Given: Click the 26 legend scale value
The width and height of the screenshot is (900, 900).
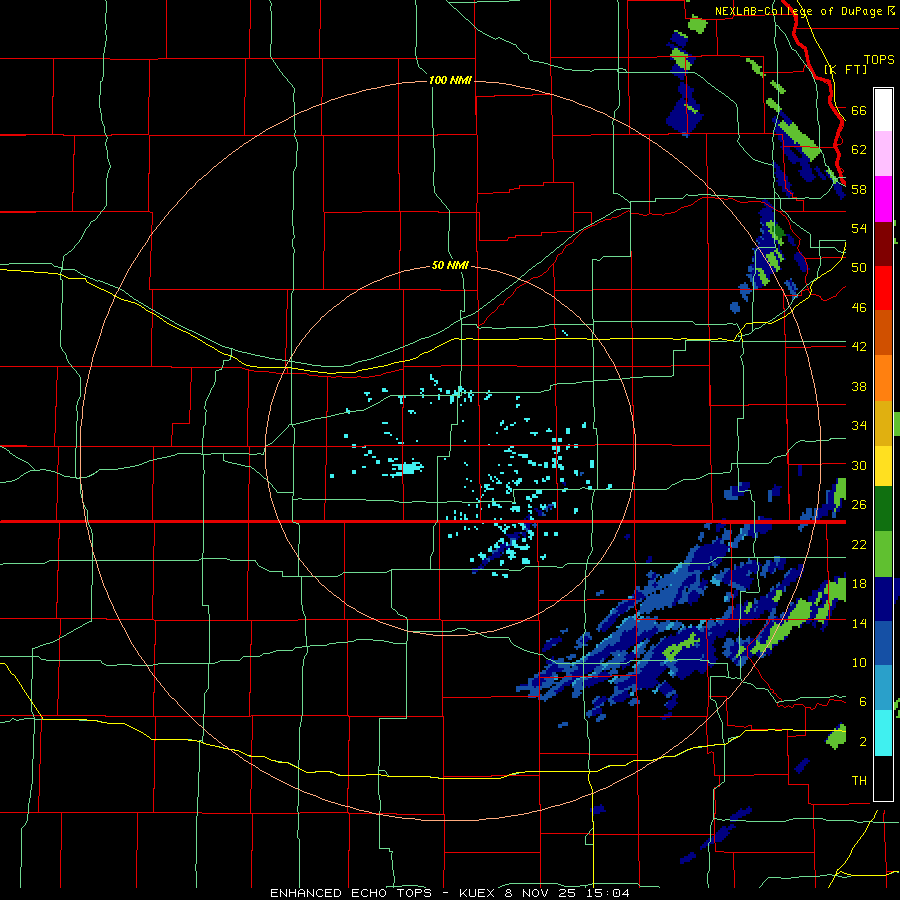Looking at the screenshot, I should (x=859, y=505).
